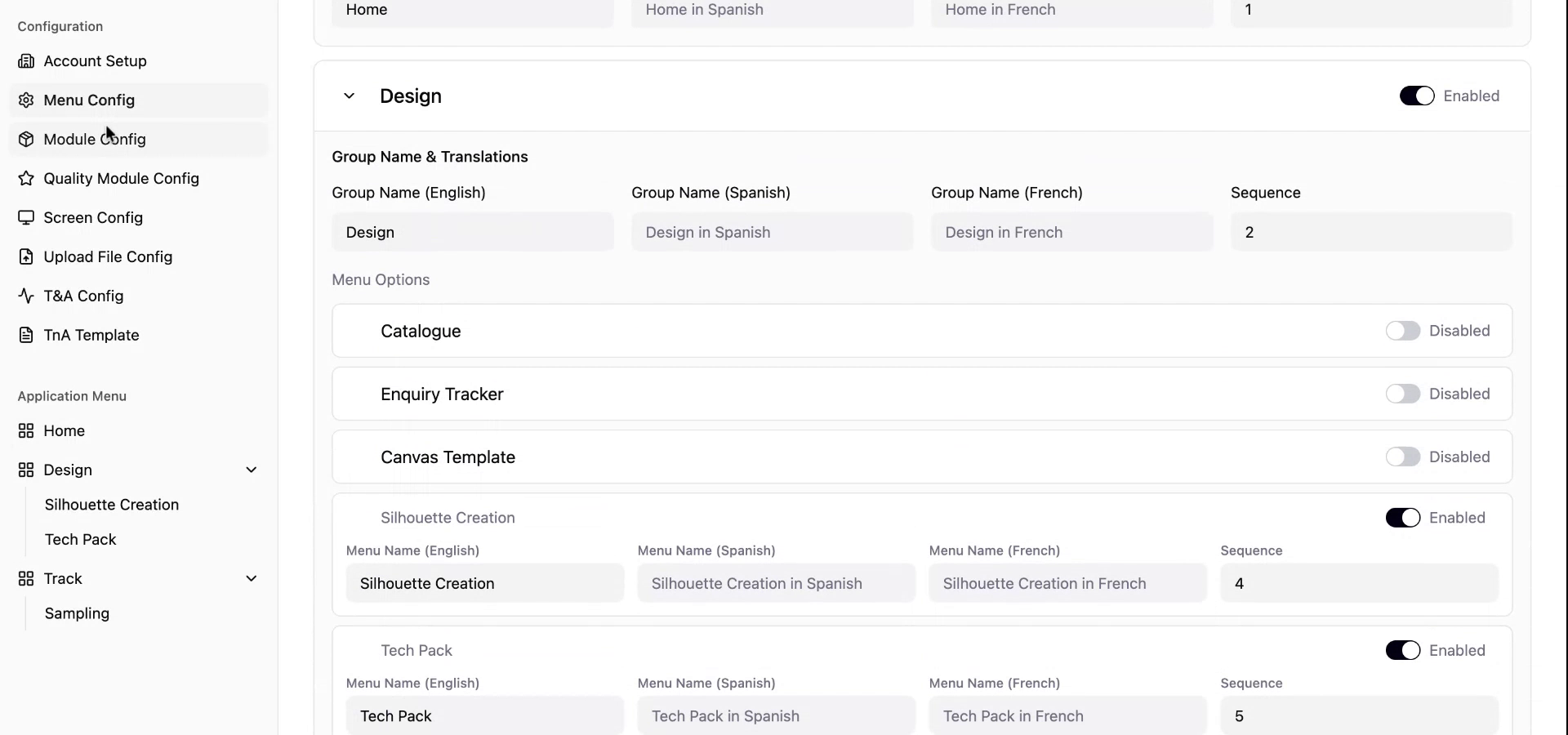Open Tech Pack in the sidebar
This screenshot has width=1568, height=735.
tap(81, 539)
